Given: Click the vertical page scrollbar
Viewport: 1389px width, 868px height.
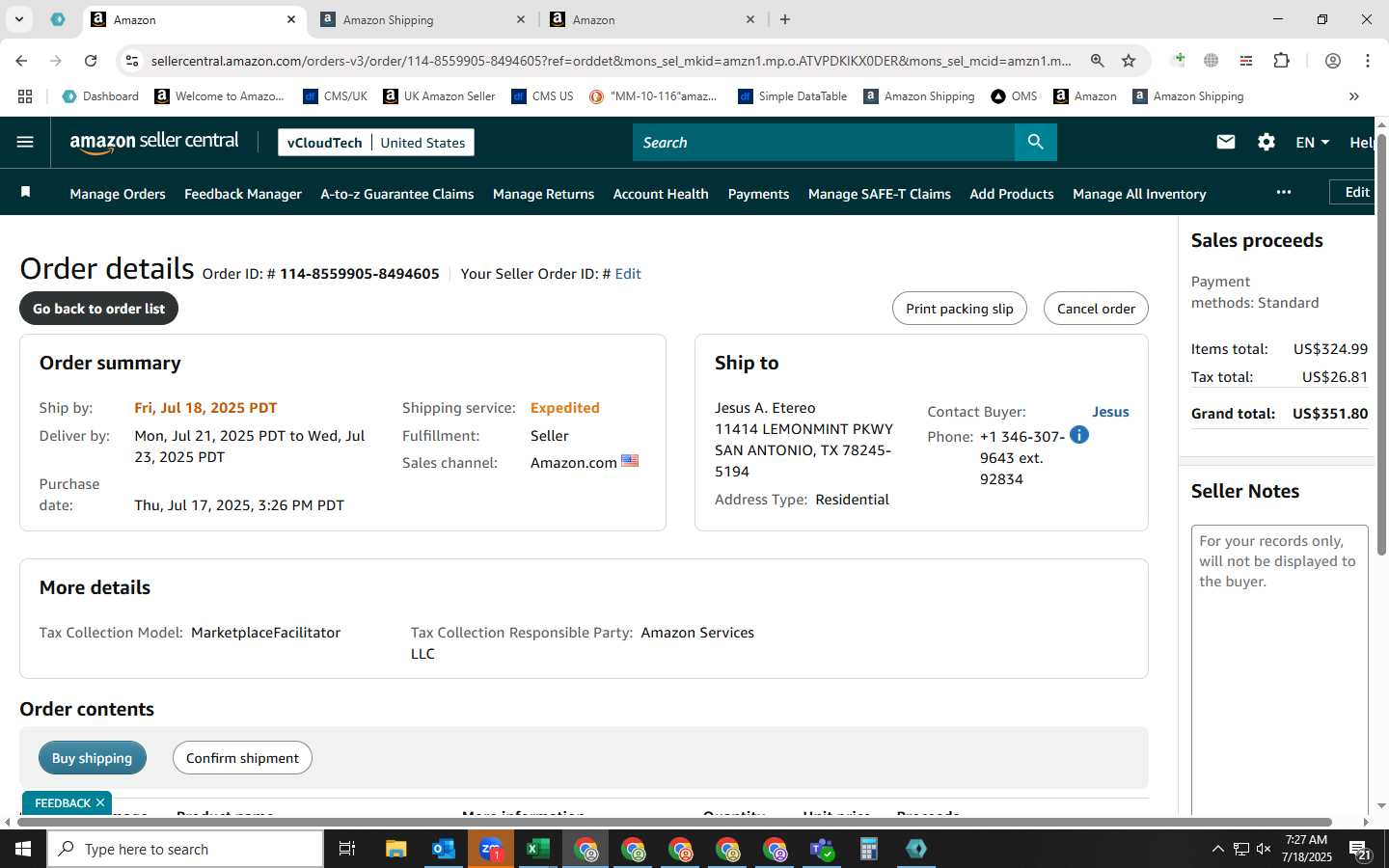Looking at the screenshot, I should coord(1381,344).
